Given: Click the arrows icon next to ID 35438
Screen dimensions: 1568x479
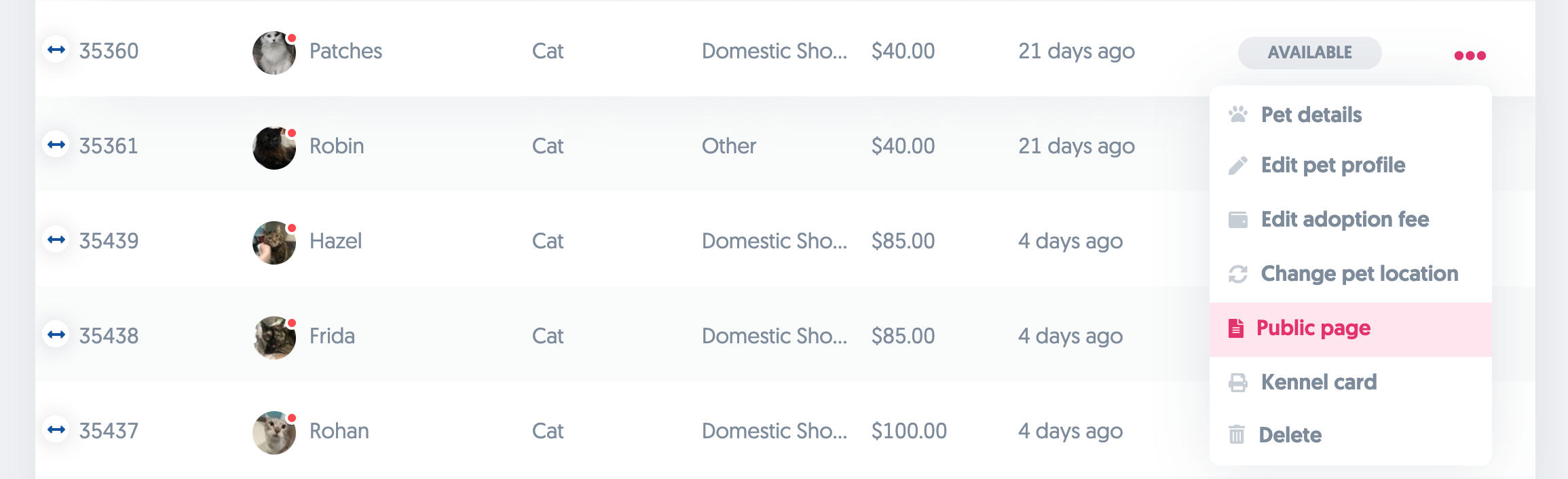Looking at the screenshot, I should 56,334.
